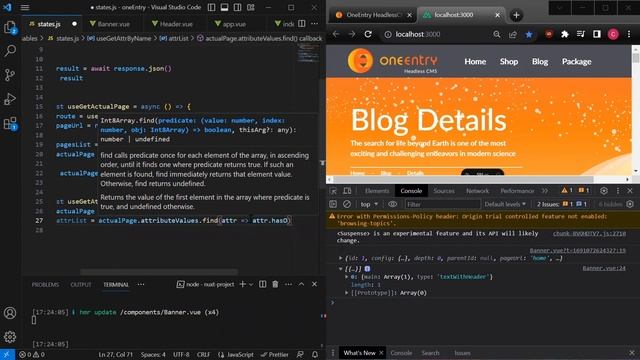Click errors and warnings count in status bar
Viewport: 640px width, 360px height.
pyautogui.click(x=32, y=355)
